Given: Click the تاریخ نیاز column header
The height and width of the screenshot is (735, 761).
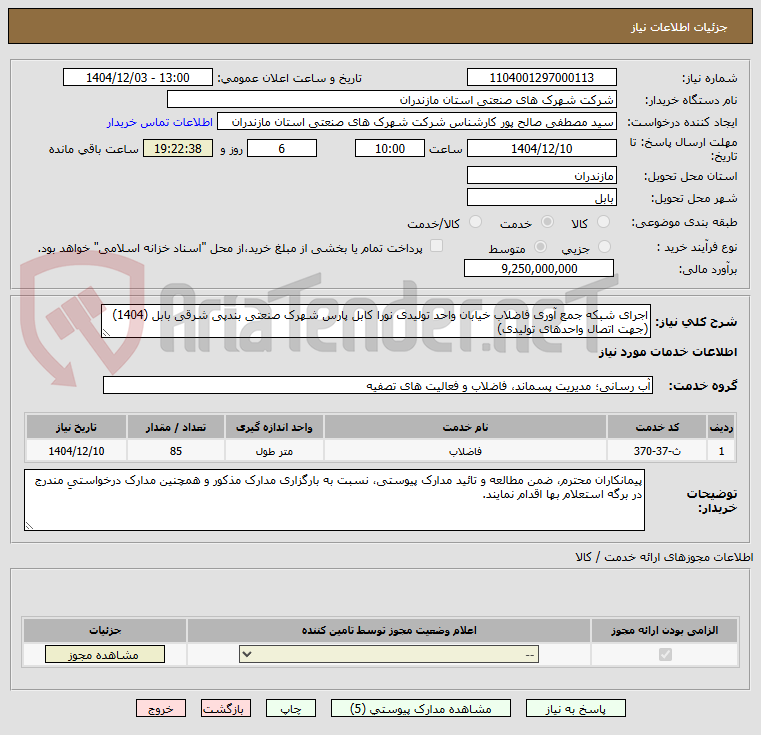Looking at the screenshot, I should (76, 427).
